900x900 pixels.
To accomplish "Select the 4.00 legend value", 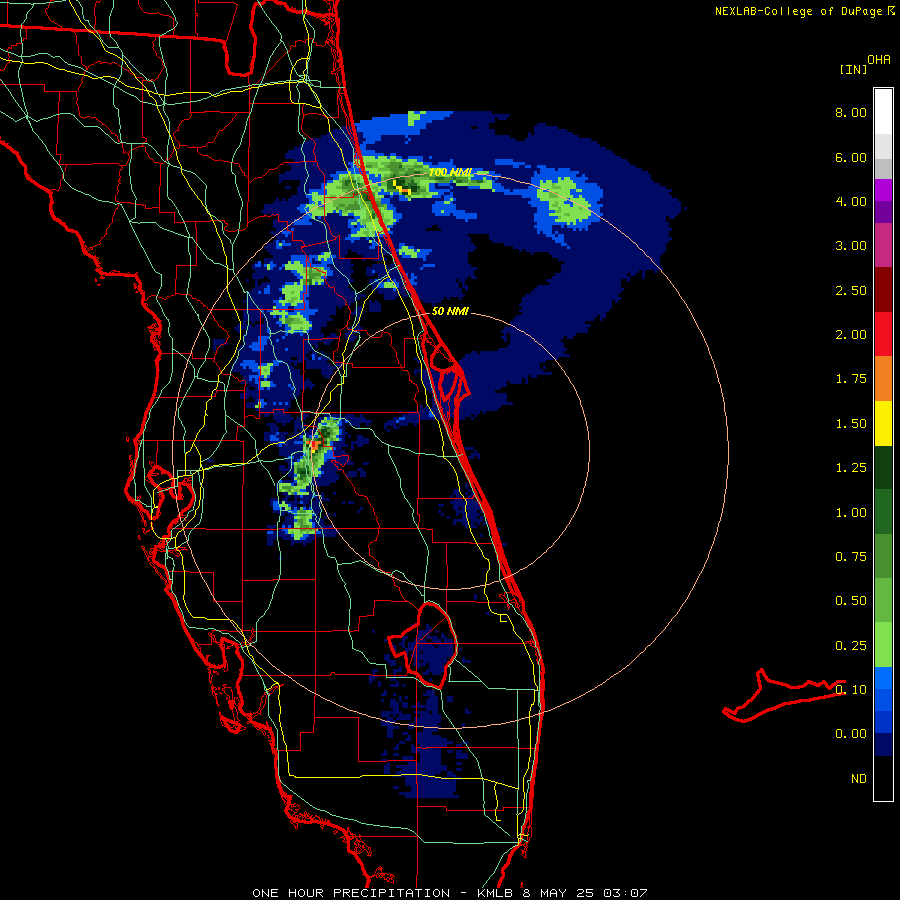I will click(x=851, y=201).
